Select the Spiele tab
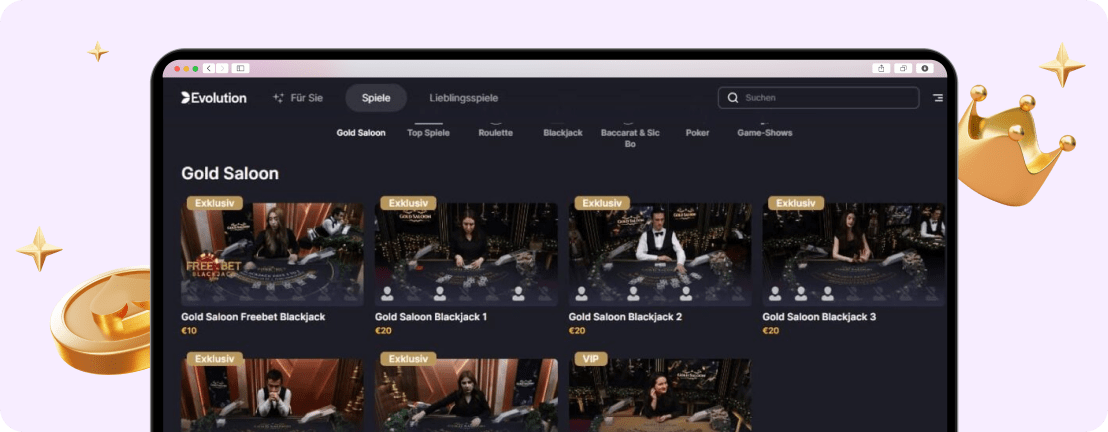Image resolution: width=1108 pixels, height=432 pixels. (x=376, y=98)
